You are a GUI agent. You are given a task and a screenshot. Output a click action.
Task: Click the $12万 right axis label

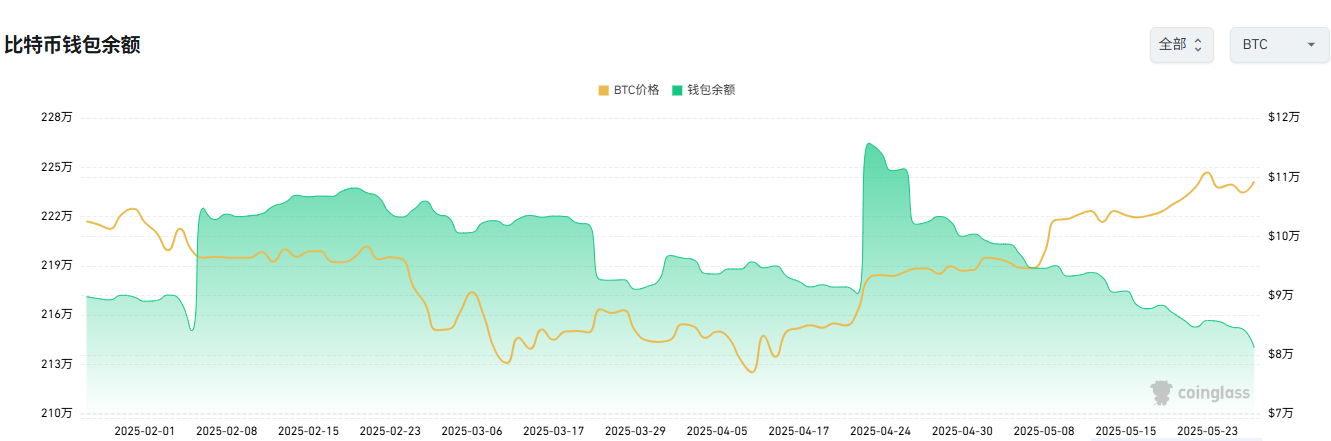[x=1283, y=117]
